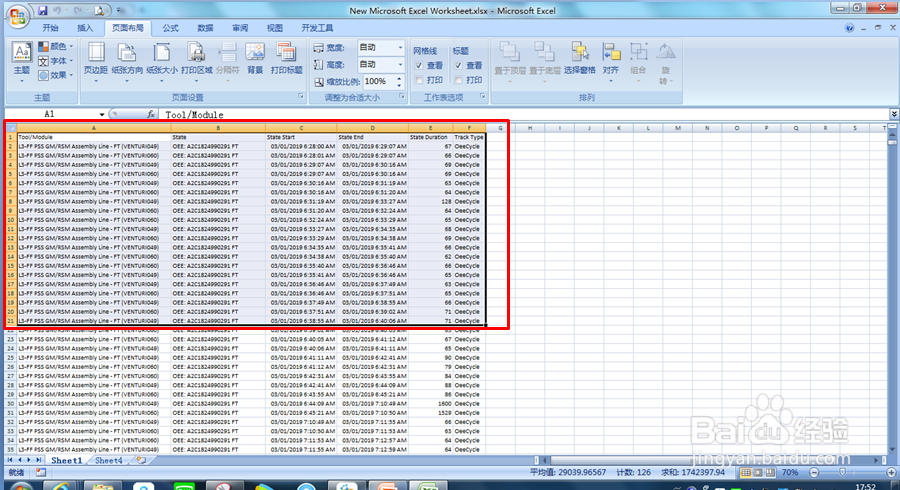Switch to the 视图 tab

(274, 28)
